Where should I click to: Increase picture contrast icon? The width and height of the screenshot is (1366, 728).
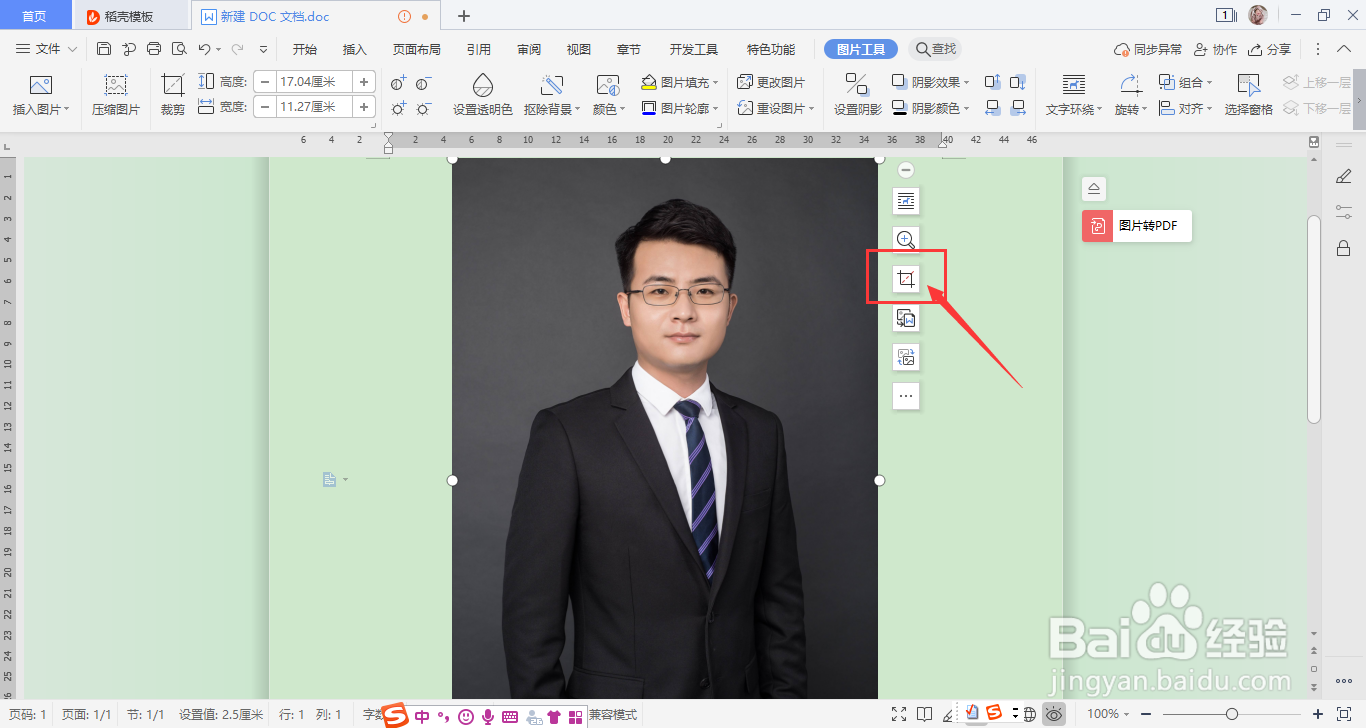(399, 82)
